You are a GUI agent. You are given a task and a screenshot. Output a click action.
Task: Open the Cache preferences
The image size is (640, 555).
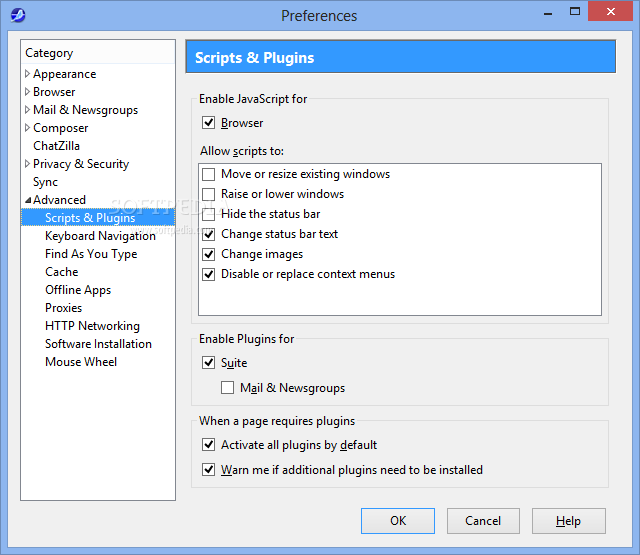62,272
